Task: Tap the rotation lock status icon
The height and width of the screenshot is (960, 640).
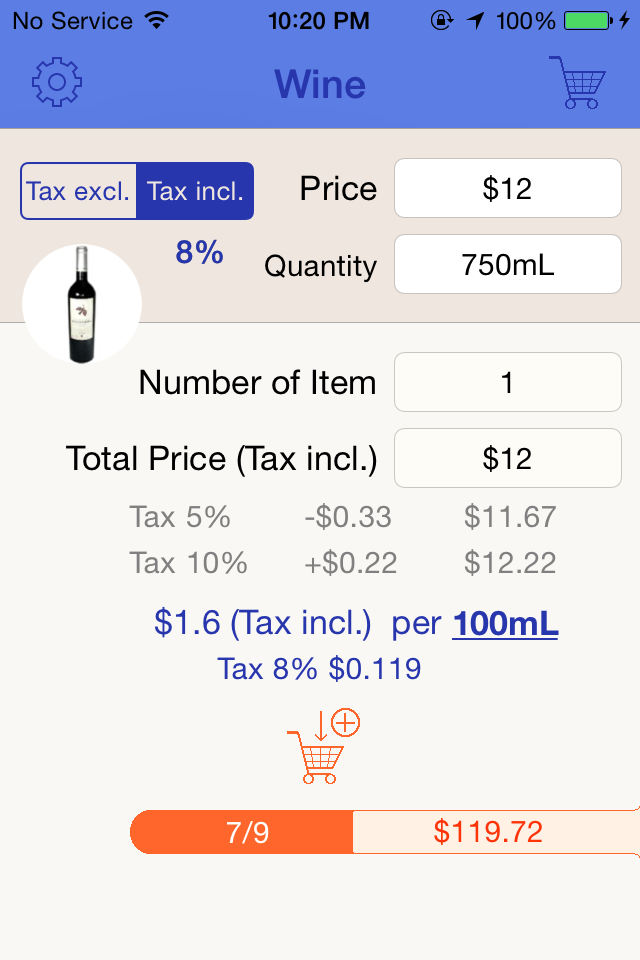Action: tap(442, 21)
